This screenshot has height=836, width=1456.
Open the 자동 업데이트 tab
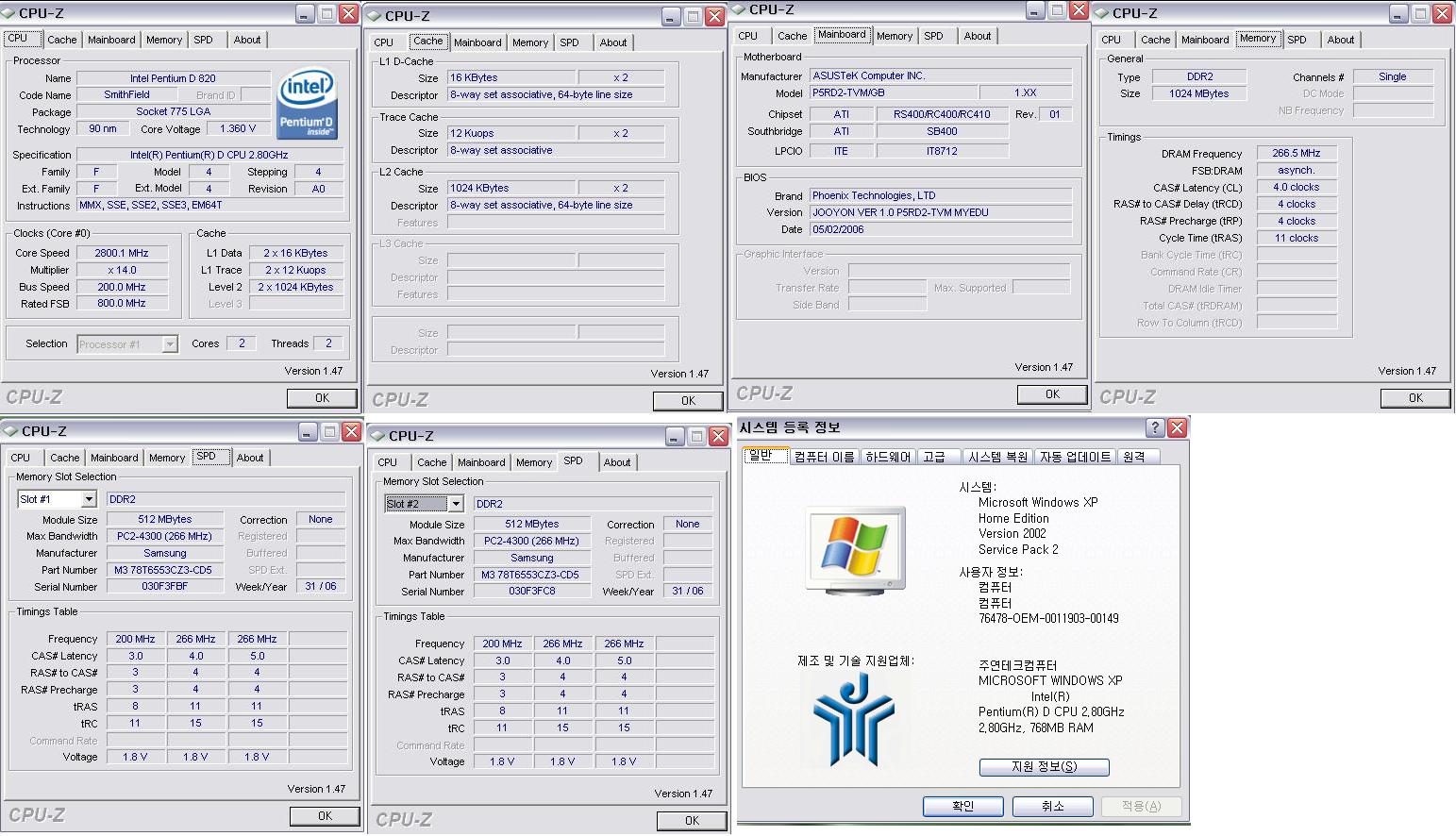coord(1075,457)
